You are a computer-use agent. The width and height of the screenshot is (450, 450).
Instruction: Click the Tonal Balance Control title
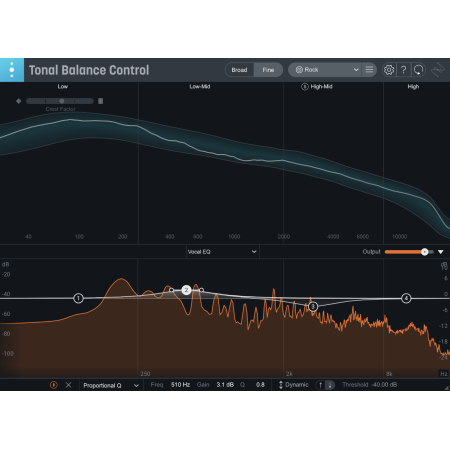[89, 70]
